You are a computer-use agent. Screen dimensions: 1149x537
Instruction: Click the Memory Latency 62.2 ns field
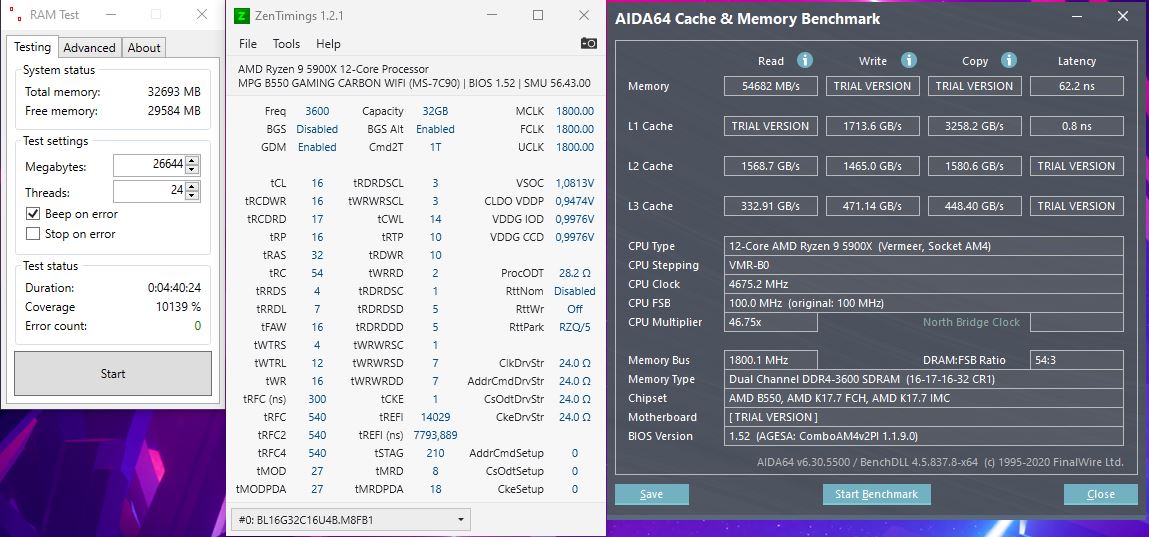1076,86
